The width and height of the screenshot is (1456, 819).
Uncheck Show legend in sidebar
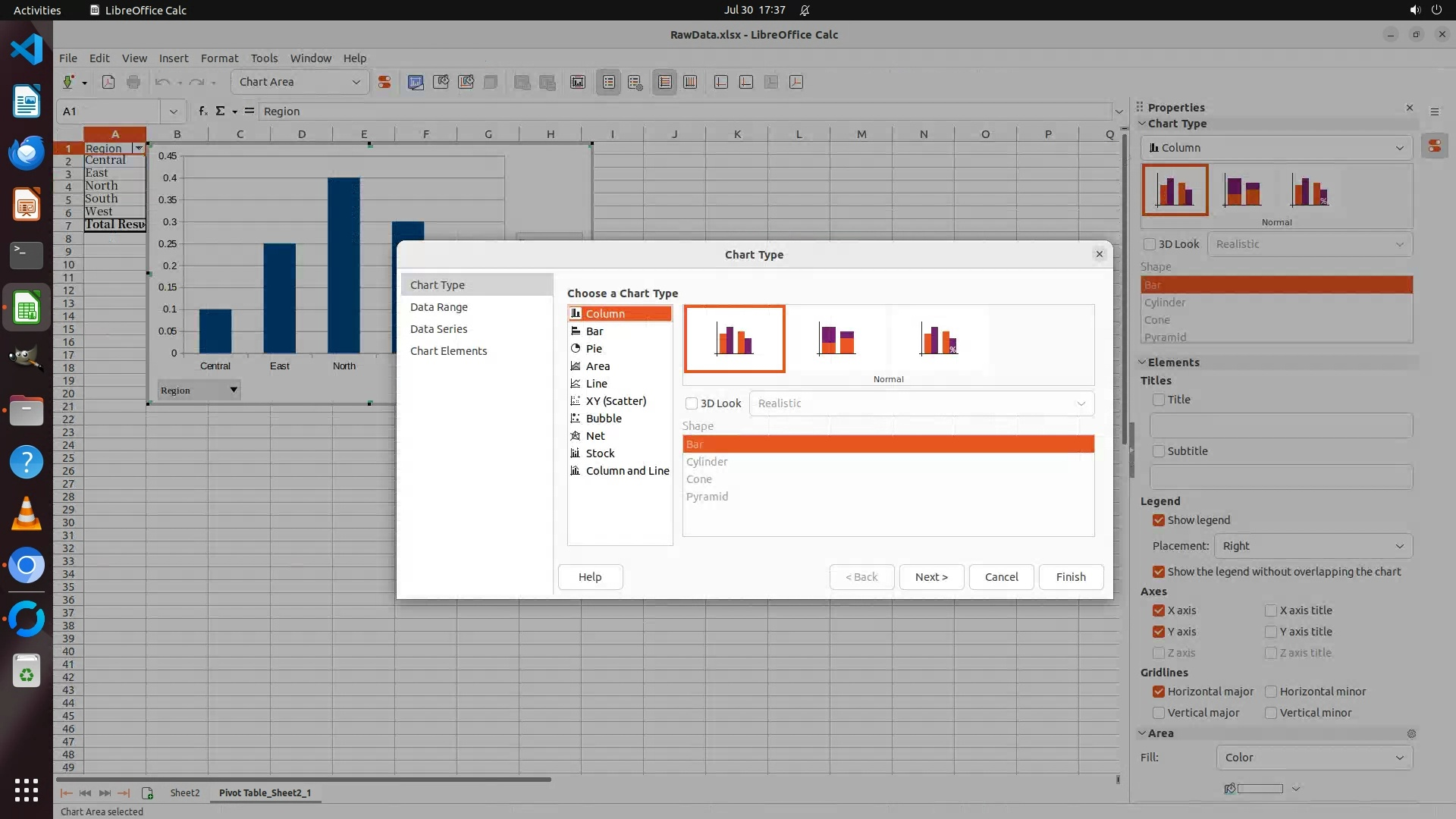[1159, 520]
